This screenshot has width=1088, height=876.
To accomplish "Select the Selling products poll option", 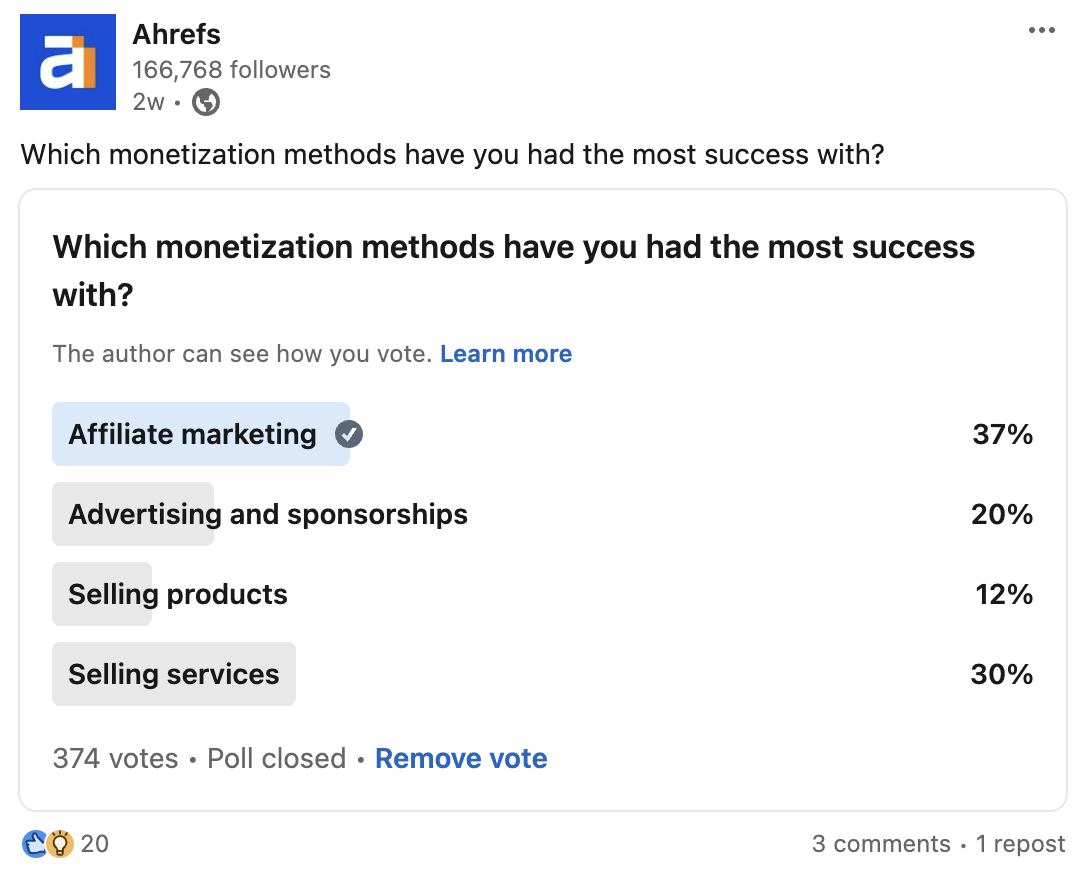I will 177,594.
